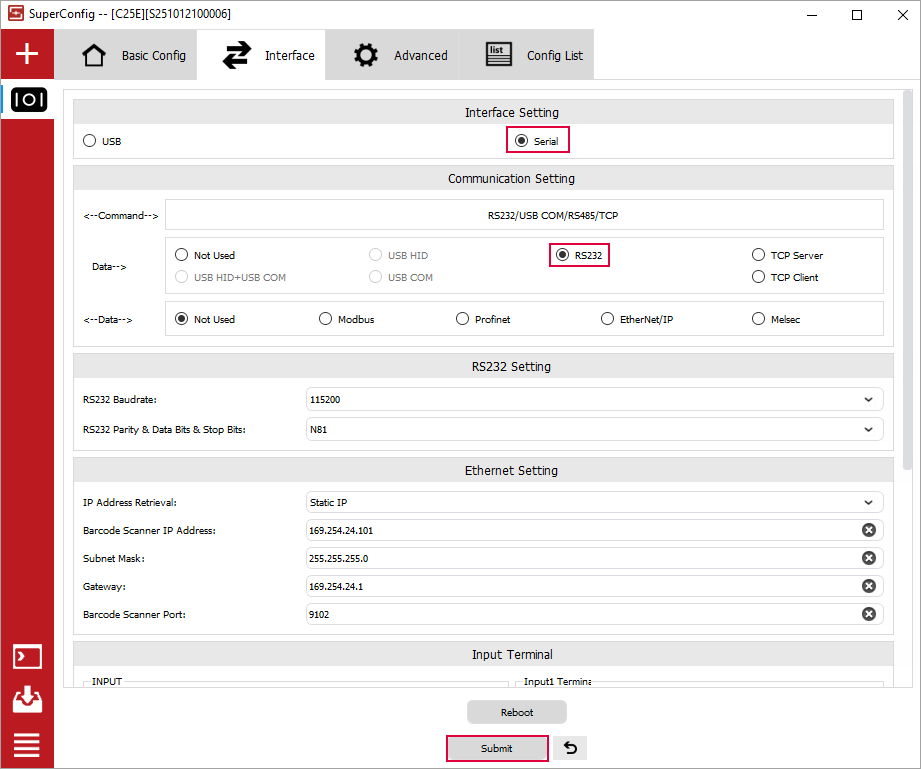Switch to the Basic Config tab
Image resolution: width=921 pixels, height=769 pixels.
[133, 55]
